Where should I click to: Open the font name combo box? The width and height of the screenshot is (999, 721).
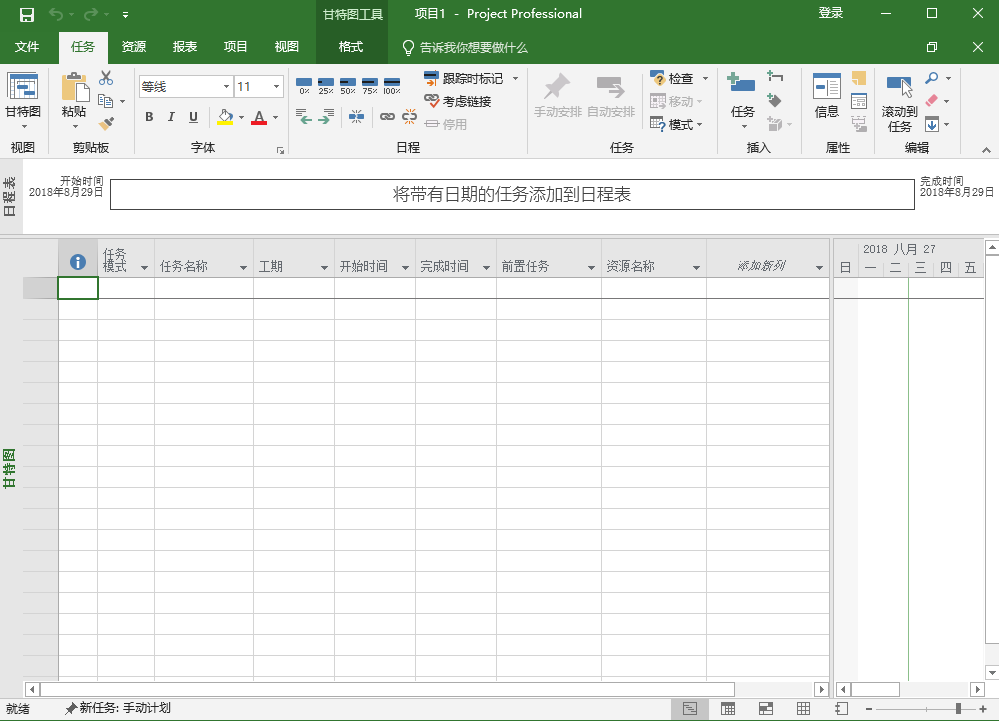point(185,87)
